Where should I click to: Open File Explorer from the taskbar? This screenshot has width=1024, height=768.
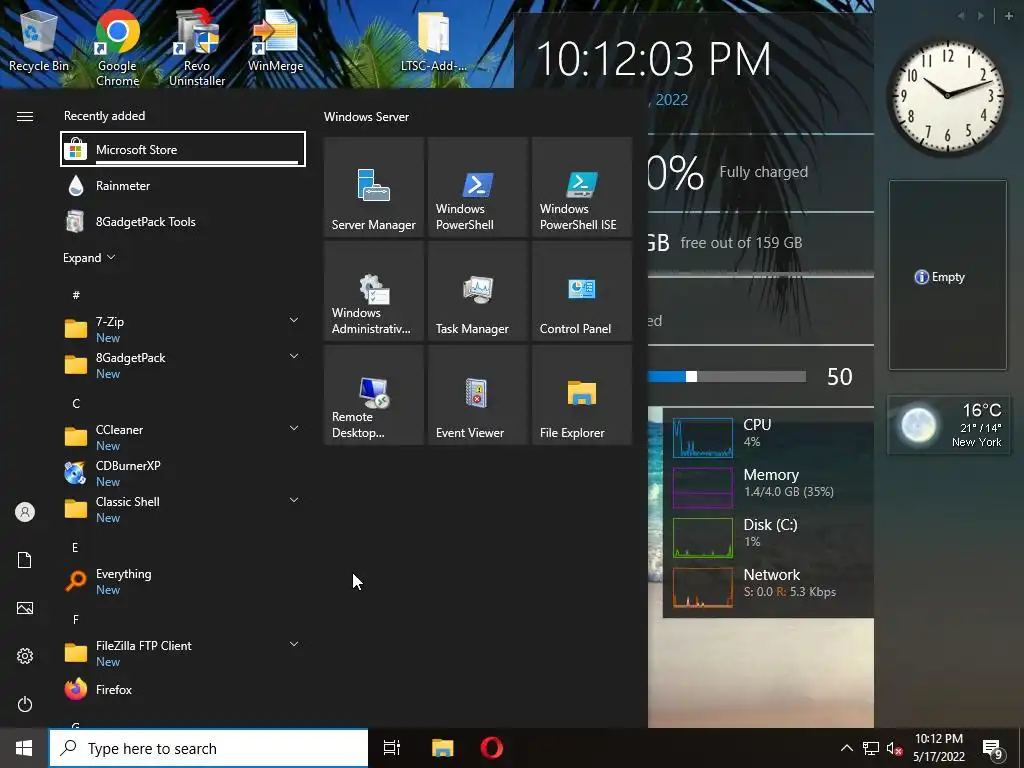coord(443,748)
